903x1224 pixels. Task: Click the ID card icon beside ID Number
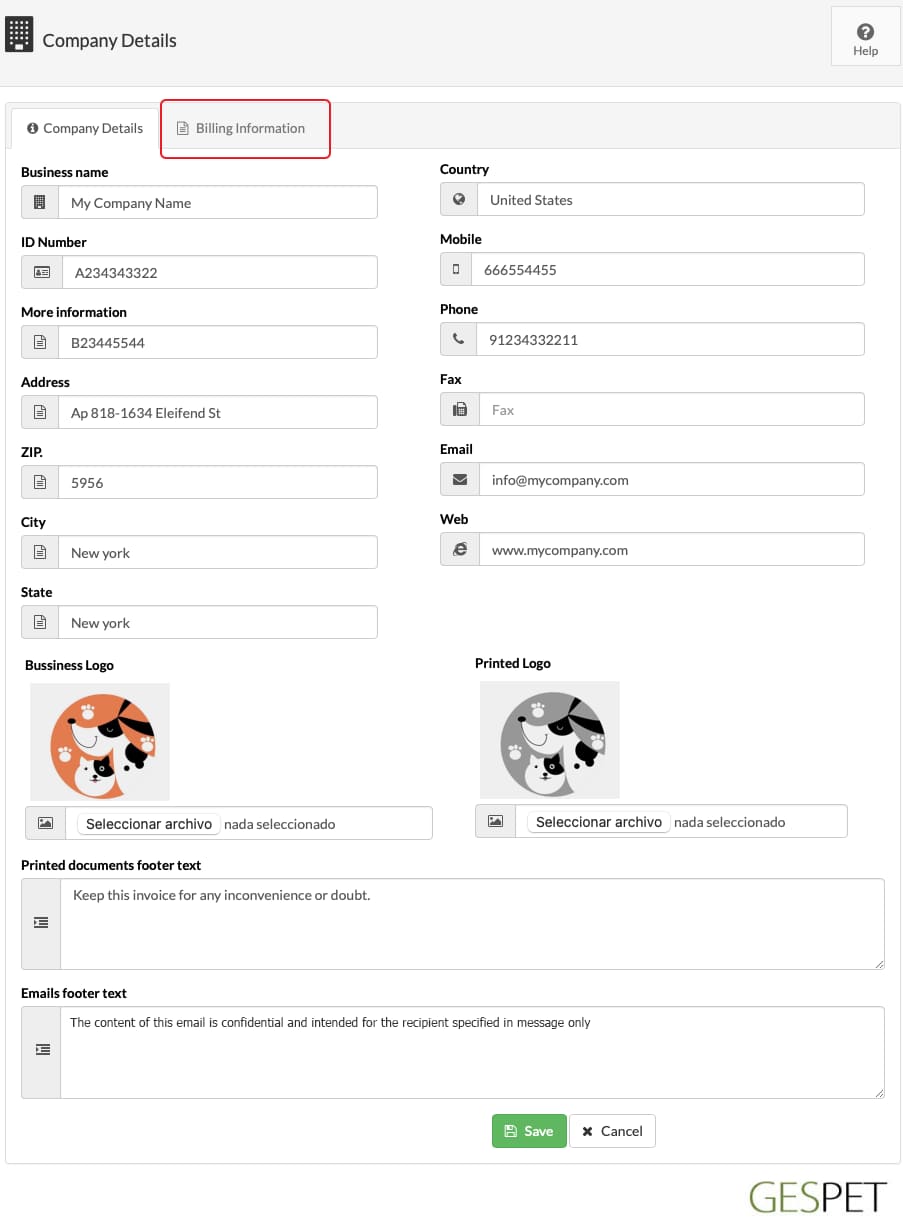[41, 272]
